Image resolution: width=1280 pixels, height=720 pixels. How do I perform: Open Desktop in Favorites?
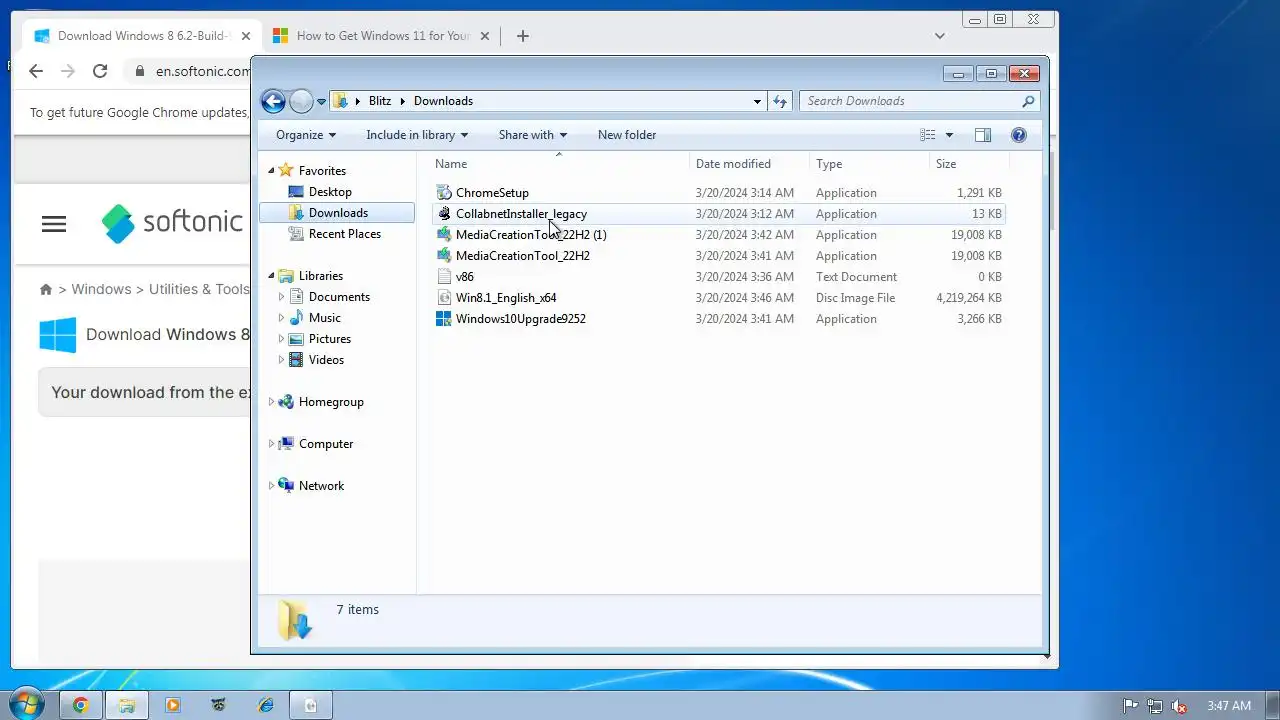coord(330,192)
